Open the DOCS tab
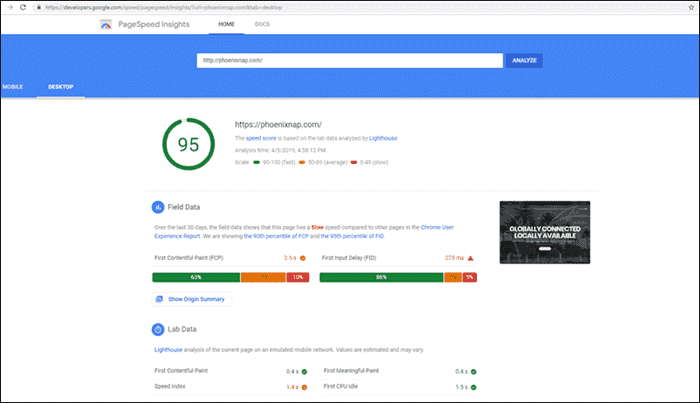The height and width of the screenshot is (403, 700). click(262, 24)
